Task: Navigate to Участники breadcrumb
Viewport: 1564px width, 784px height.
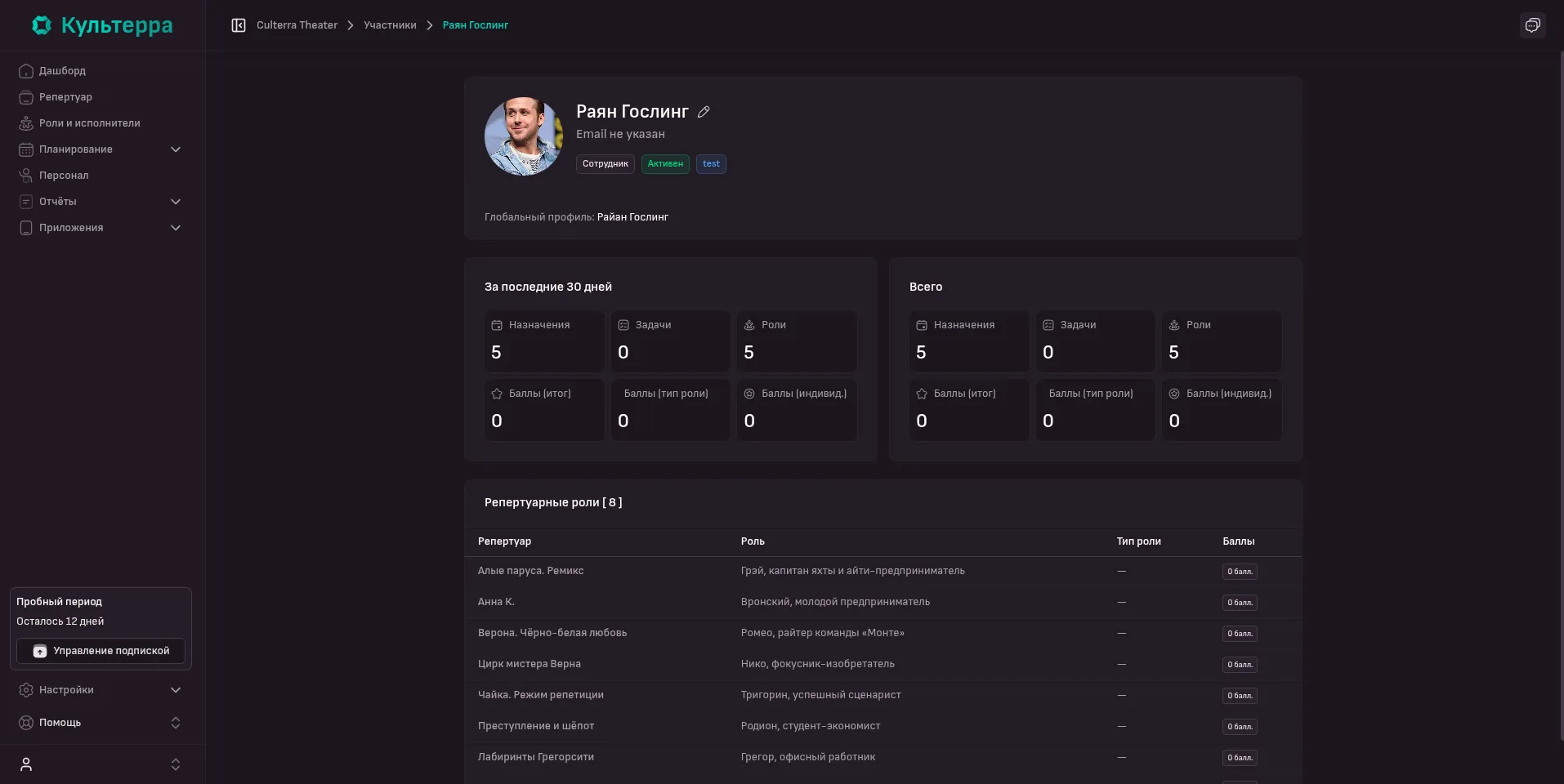Action: point(390,25)
